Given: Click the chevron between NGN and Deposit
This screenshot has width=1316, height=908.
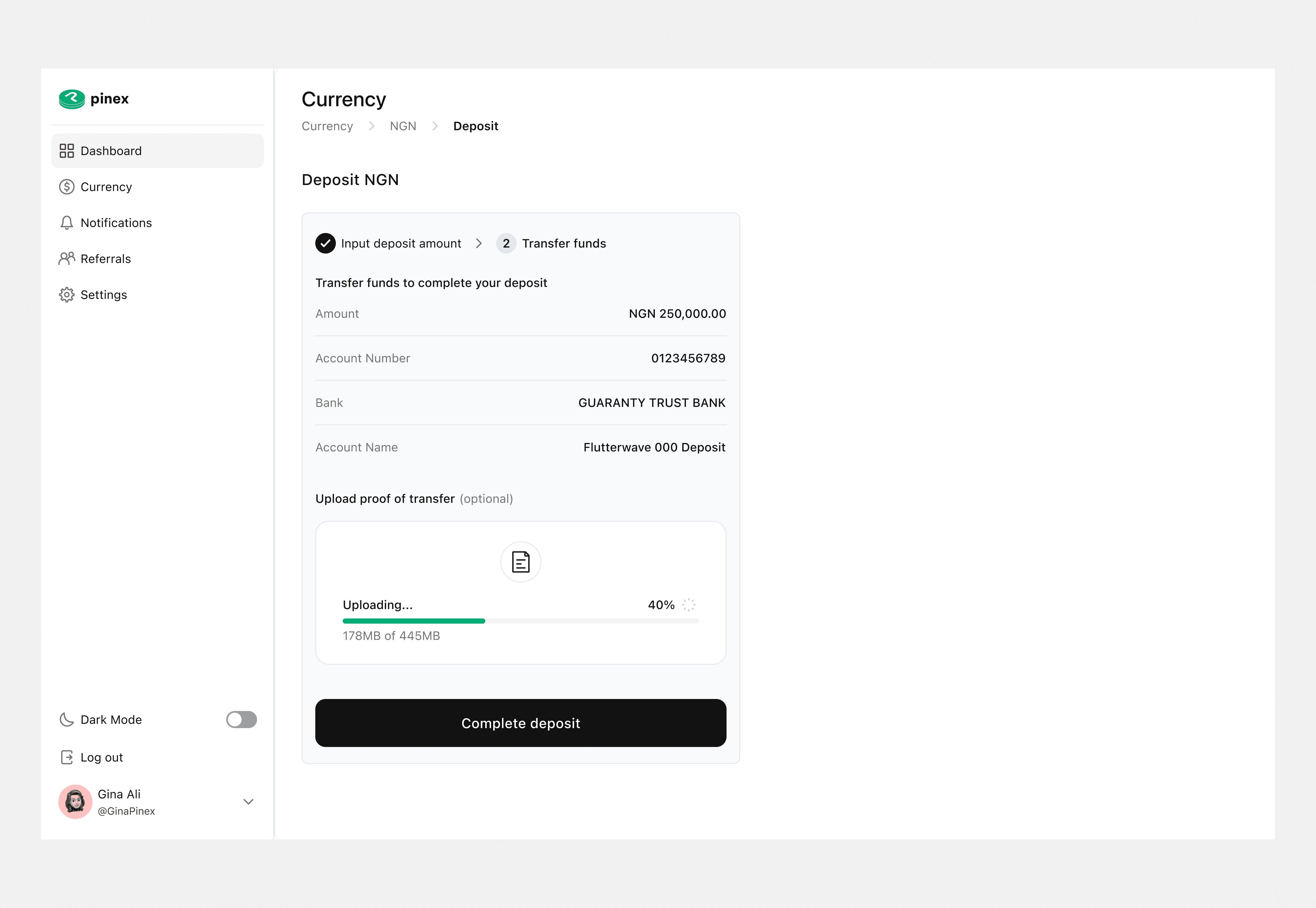Looking at the screenshot, I should pos(435,126).
